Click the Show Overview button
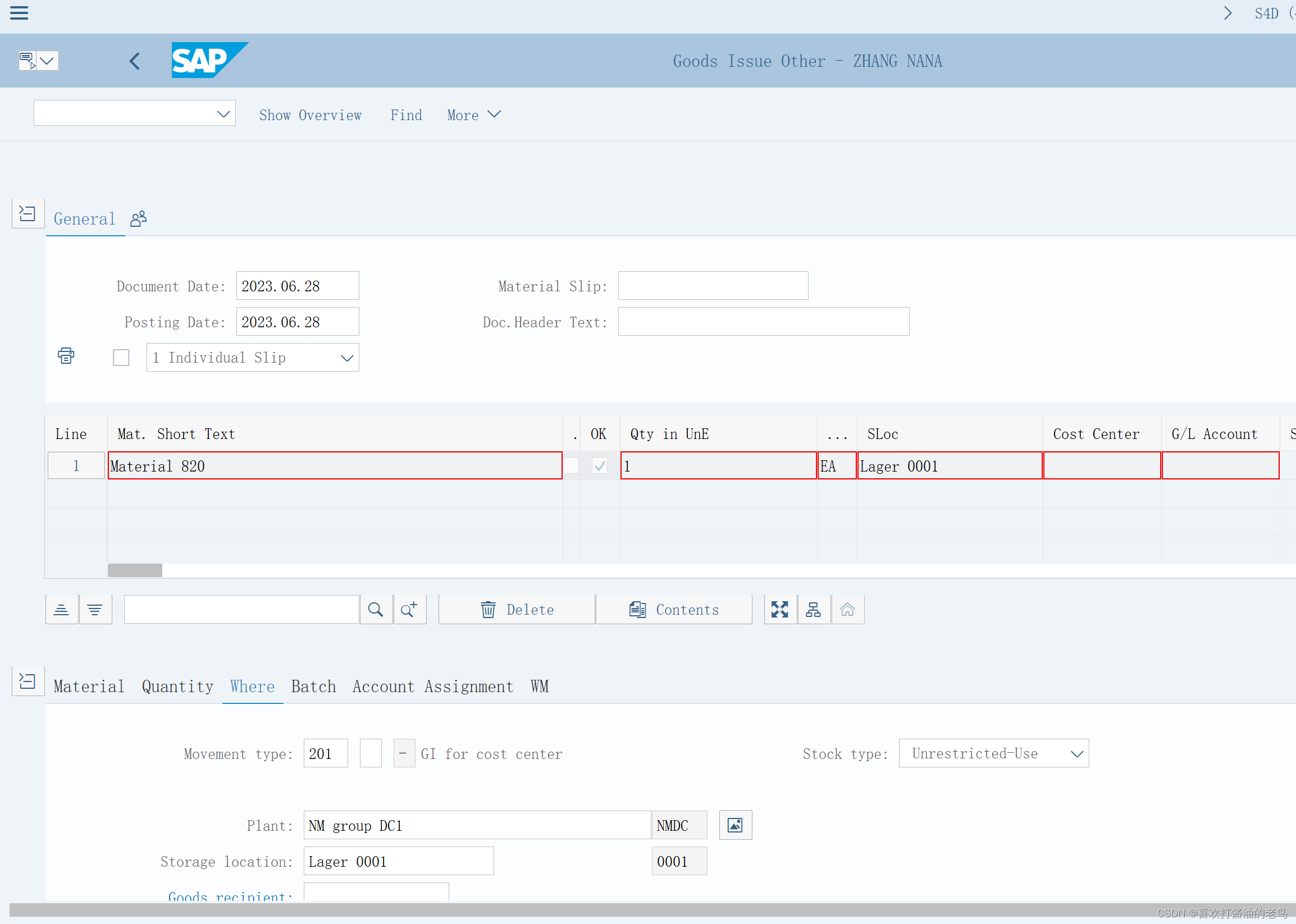 click(x=310, y=115)
